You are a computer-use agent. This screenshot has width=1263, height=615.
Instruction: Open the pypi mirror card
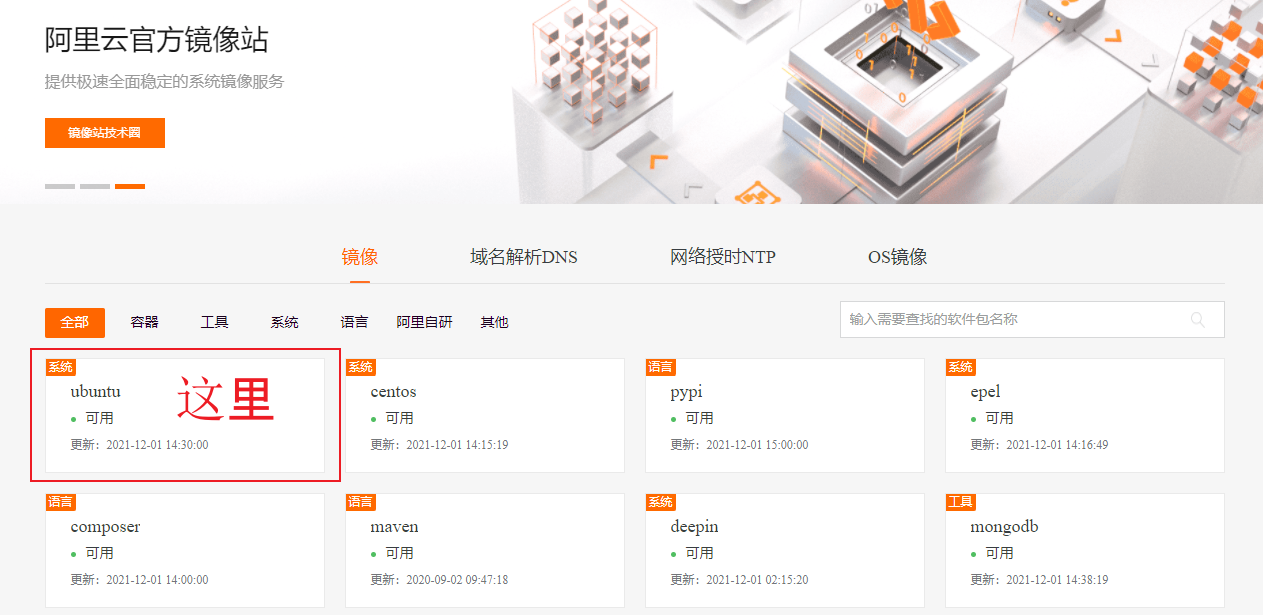point(784,415)
